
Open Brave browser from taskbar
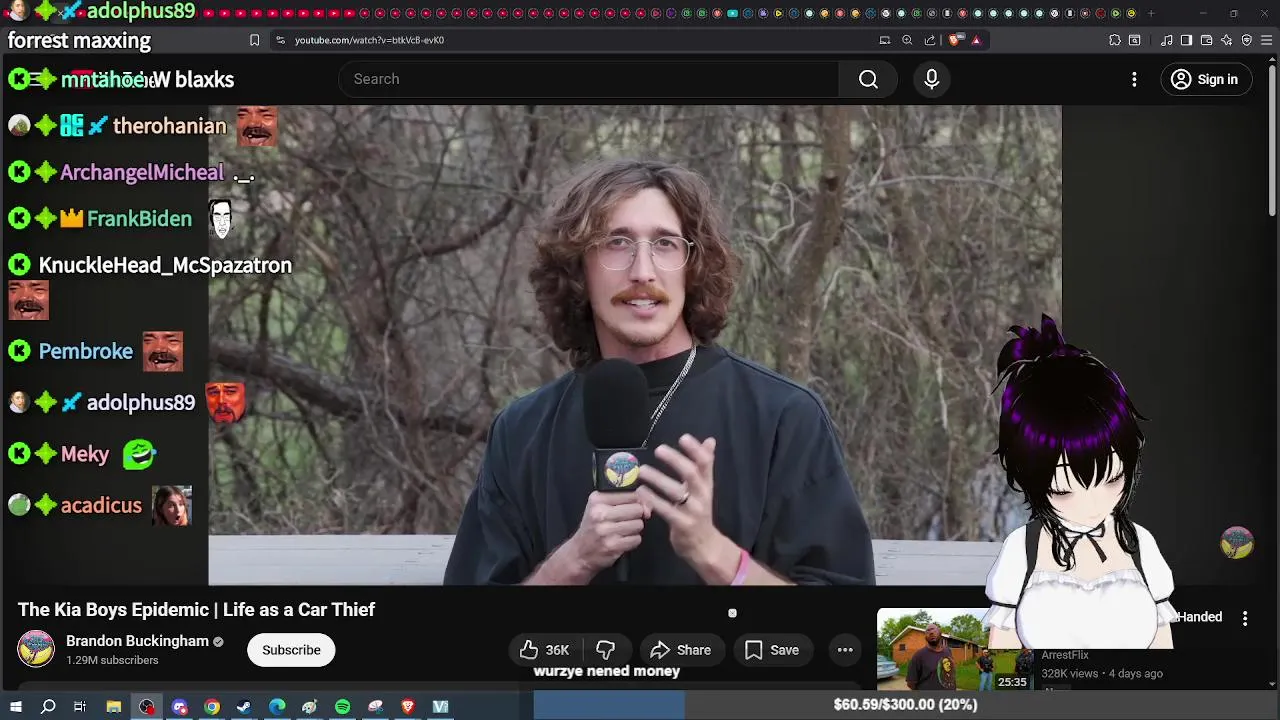pos(408,707)
